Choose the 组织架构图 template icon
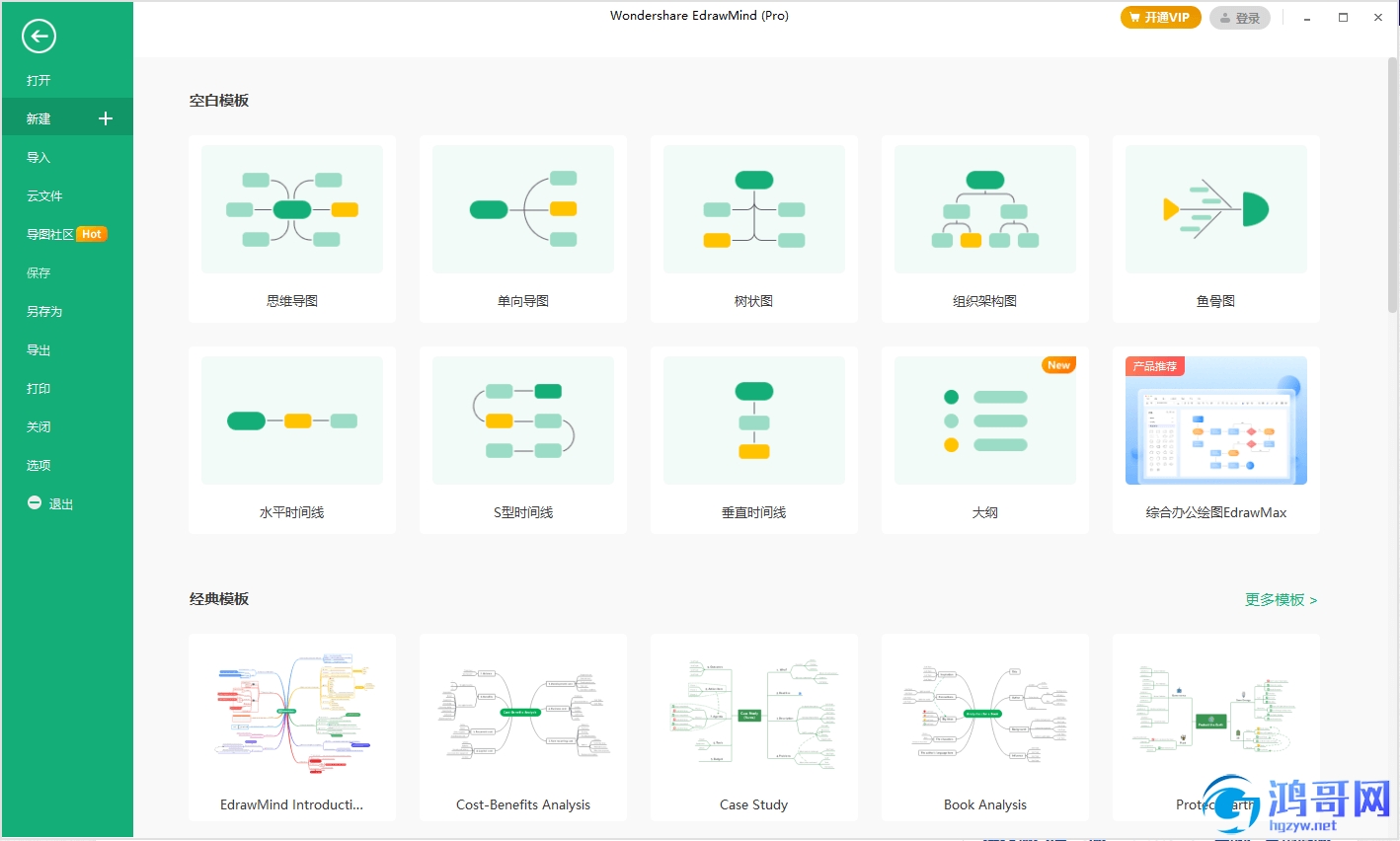This screenshot has height=841, width=1400. tap(985, 209)
